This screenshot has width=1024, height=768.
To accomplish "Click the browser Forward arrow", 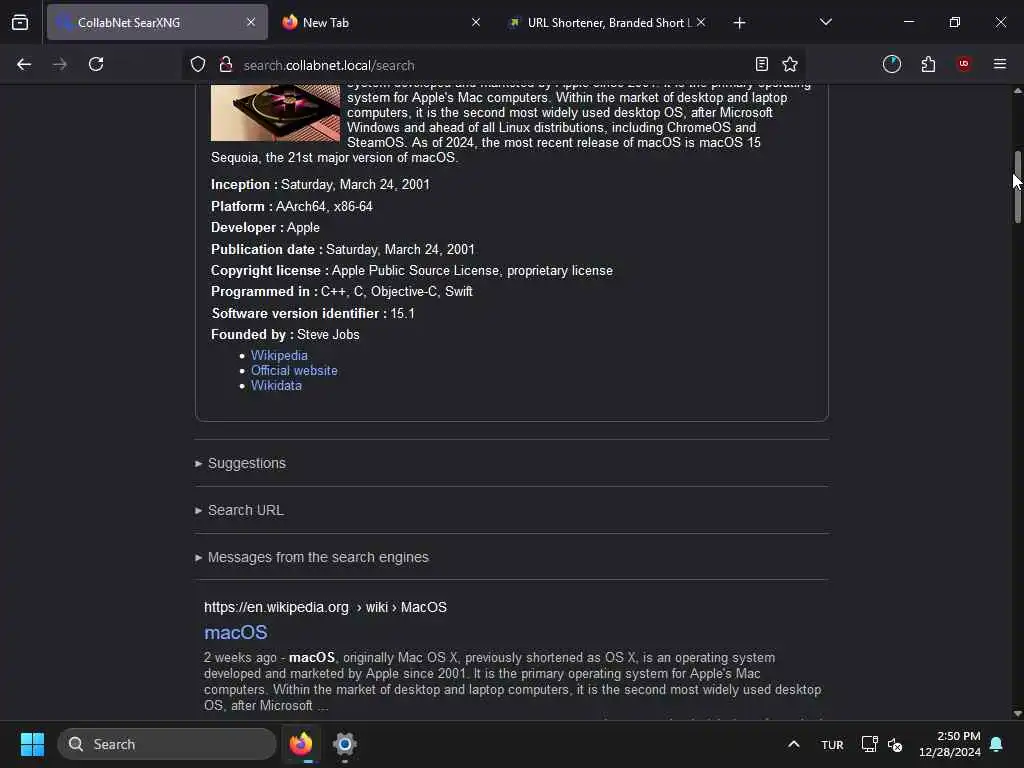I will (59, 64).
